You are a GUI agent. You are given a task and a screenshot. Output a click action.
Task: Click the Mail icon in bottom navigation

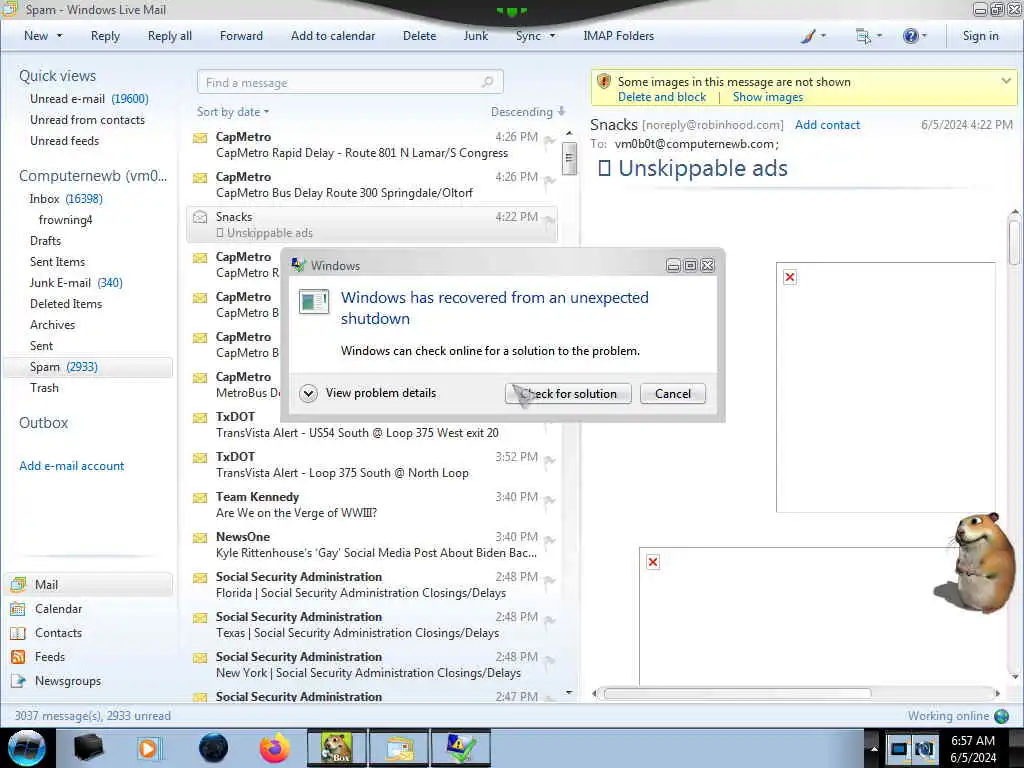point(18,584)
